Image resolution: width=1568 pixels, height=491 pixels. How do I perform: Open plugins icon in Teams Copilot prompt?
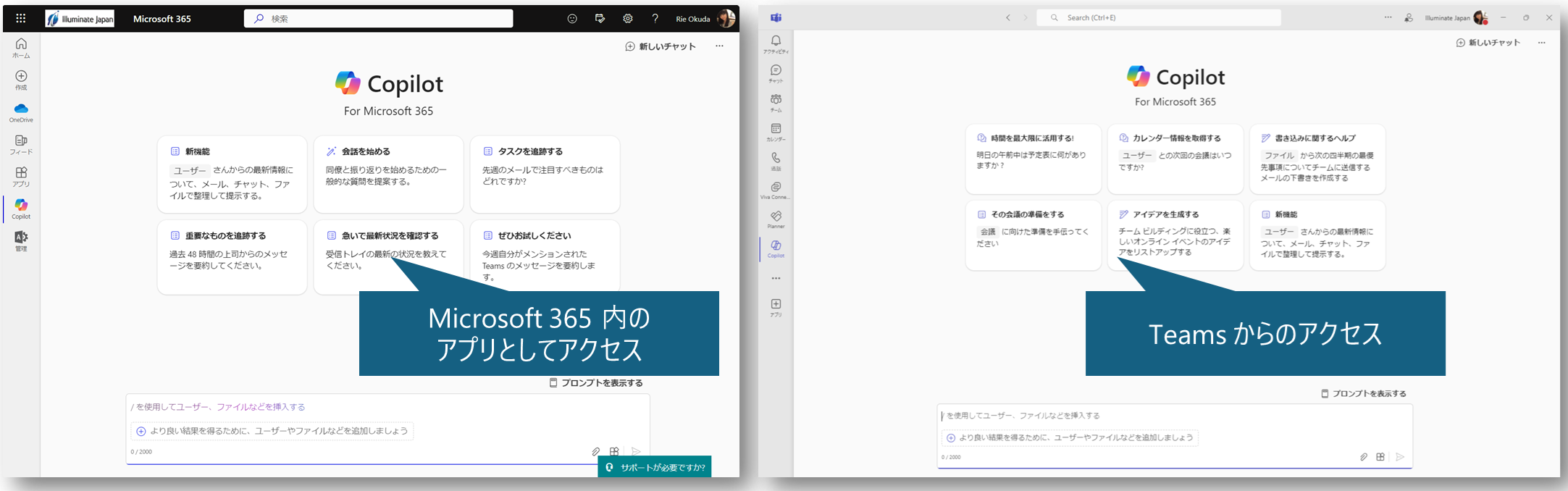[1380, 457]
